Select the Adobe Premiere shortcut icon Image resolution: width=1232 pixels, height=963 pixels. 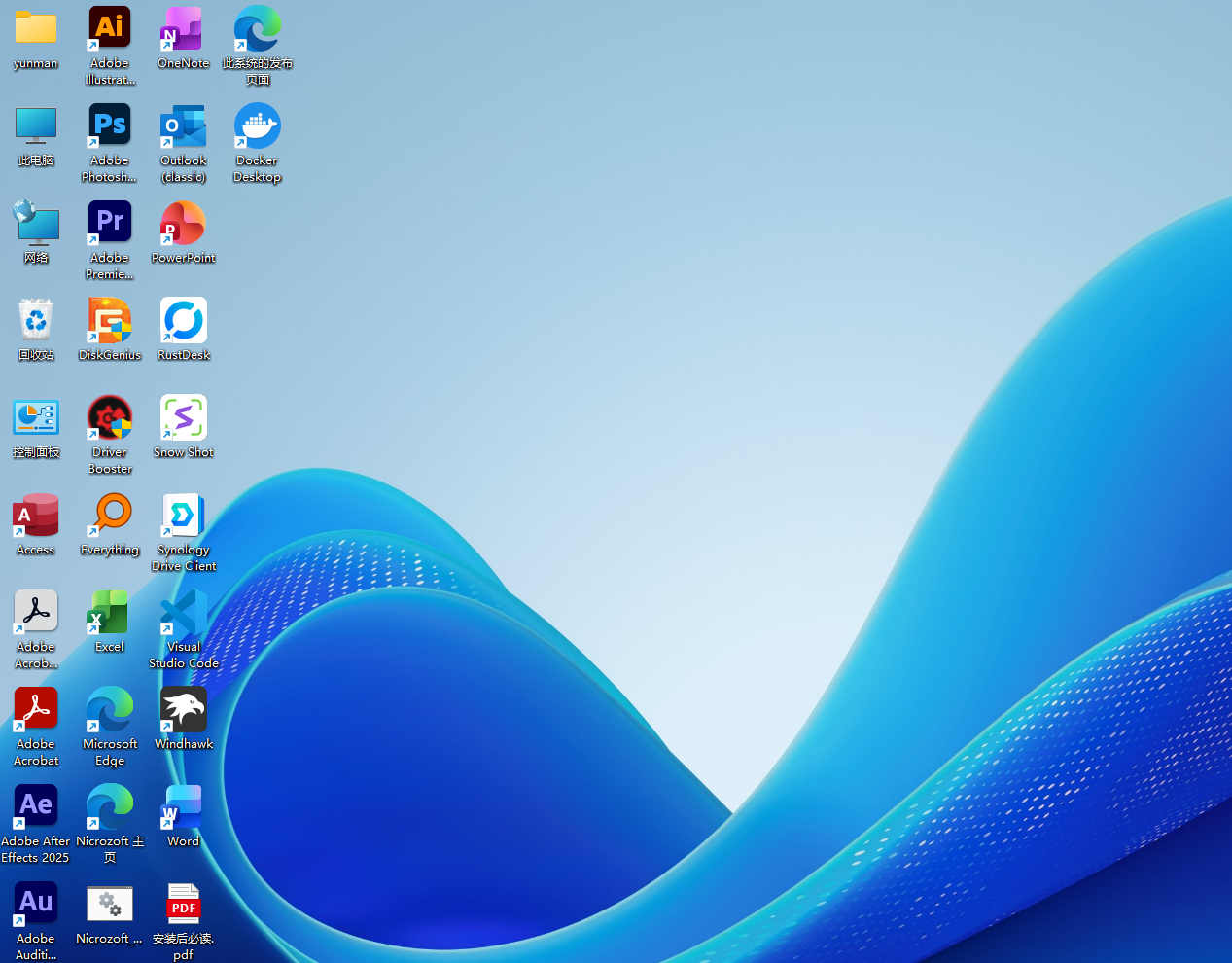[110, 224]
